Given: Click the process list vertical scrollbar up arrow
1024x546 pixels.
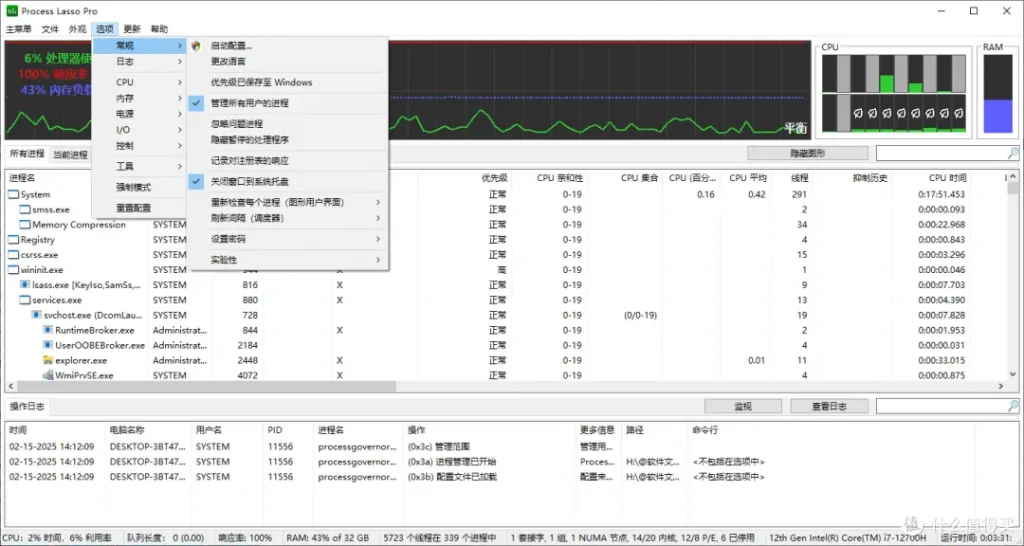Looking at the screenshot, I should click(x=1013, y=177).
